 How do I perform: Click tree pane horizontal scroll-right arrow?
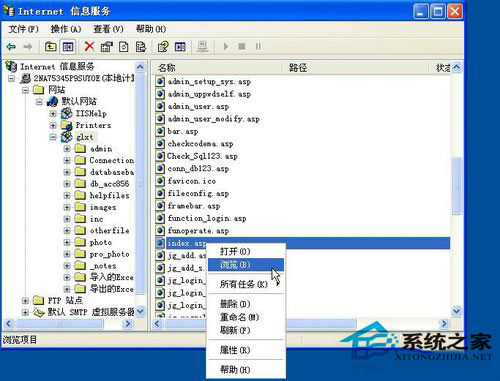click(128, 323)
